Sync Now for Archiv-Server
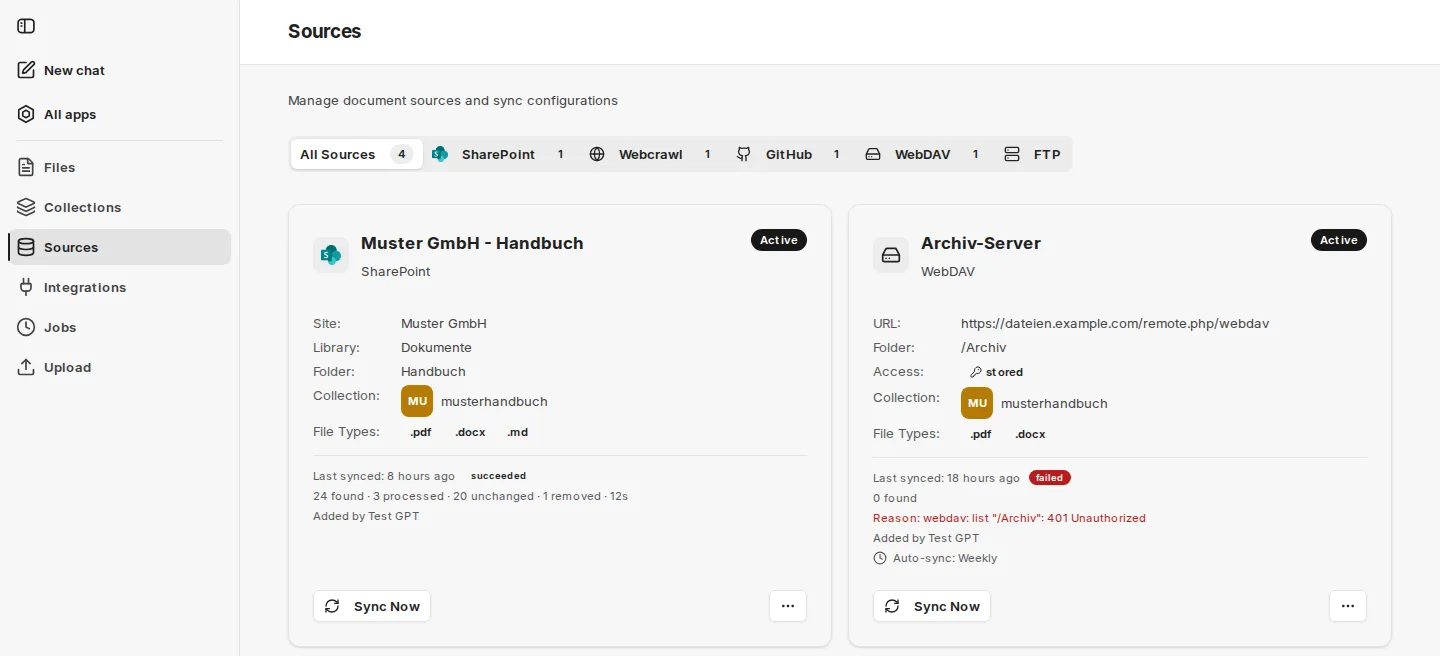Image resolution: width=1440 pixels, height=656 pixels. [932, 606]
